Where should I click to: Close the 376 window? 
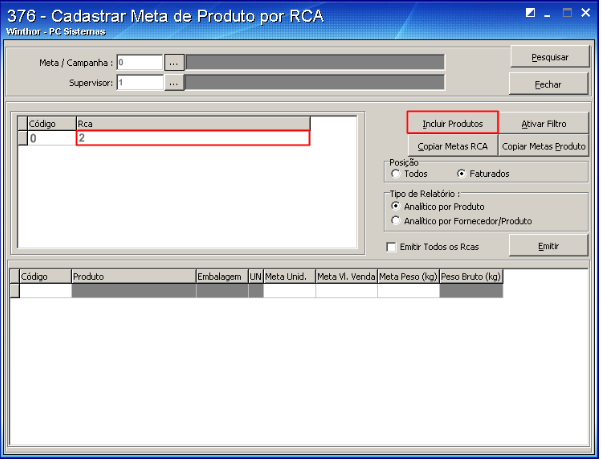tap(586, 13)
